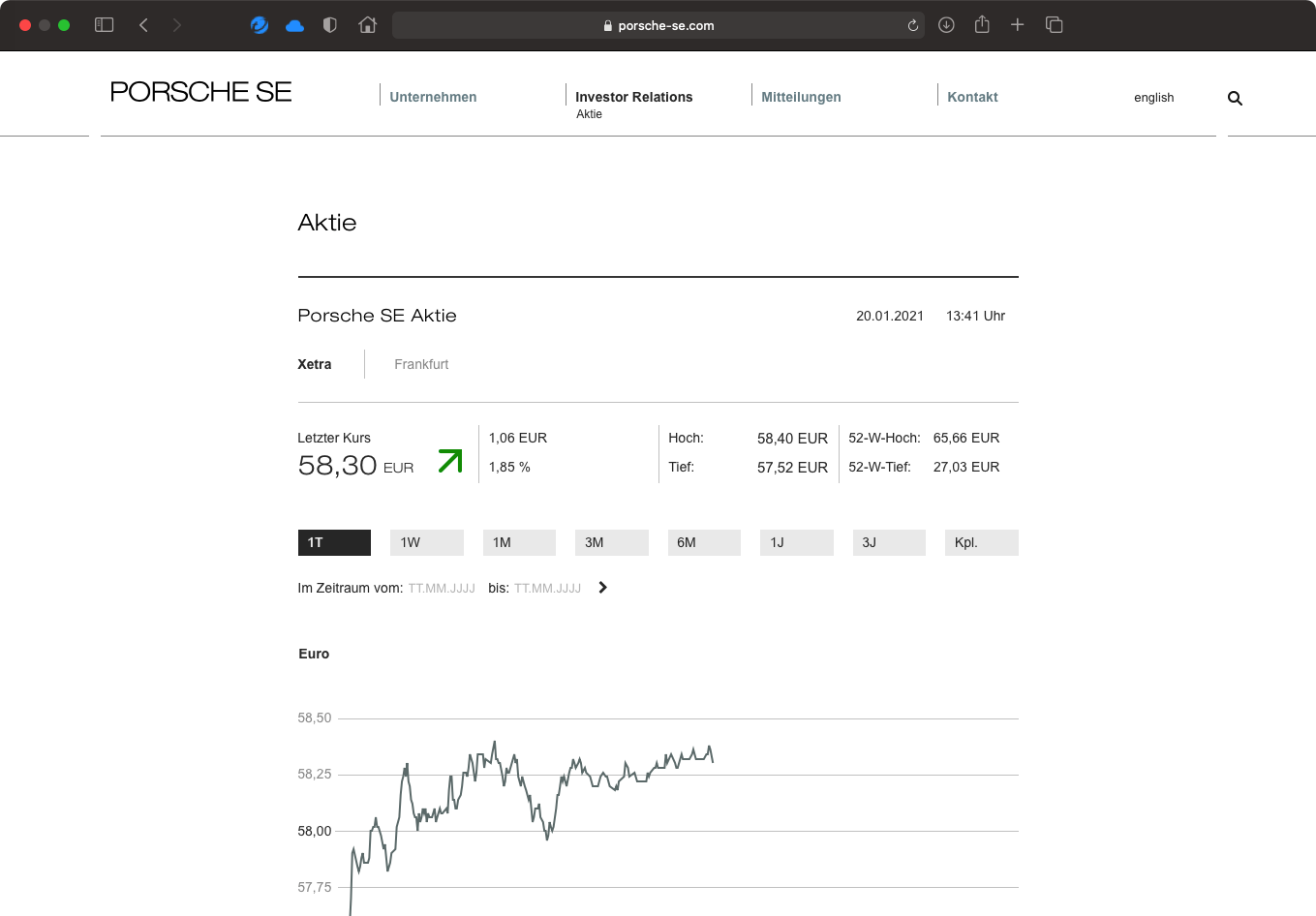Click the green upward trend arrow
The height and width of the screenshot is (916, 1316).
[450, 461]
